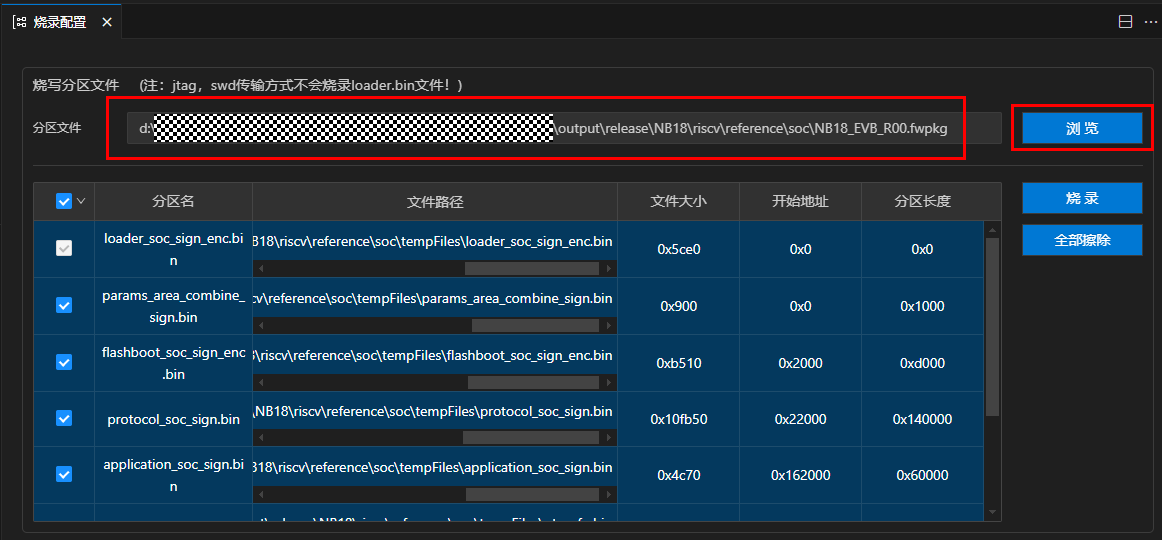Click left scroll arrow in protocol_soc_sign.bin path
Screen dimensions: 1162x540
[260, 439]
